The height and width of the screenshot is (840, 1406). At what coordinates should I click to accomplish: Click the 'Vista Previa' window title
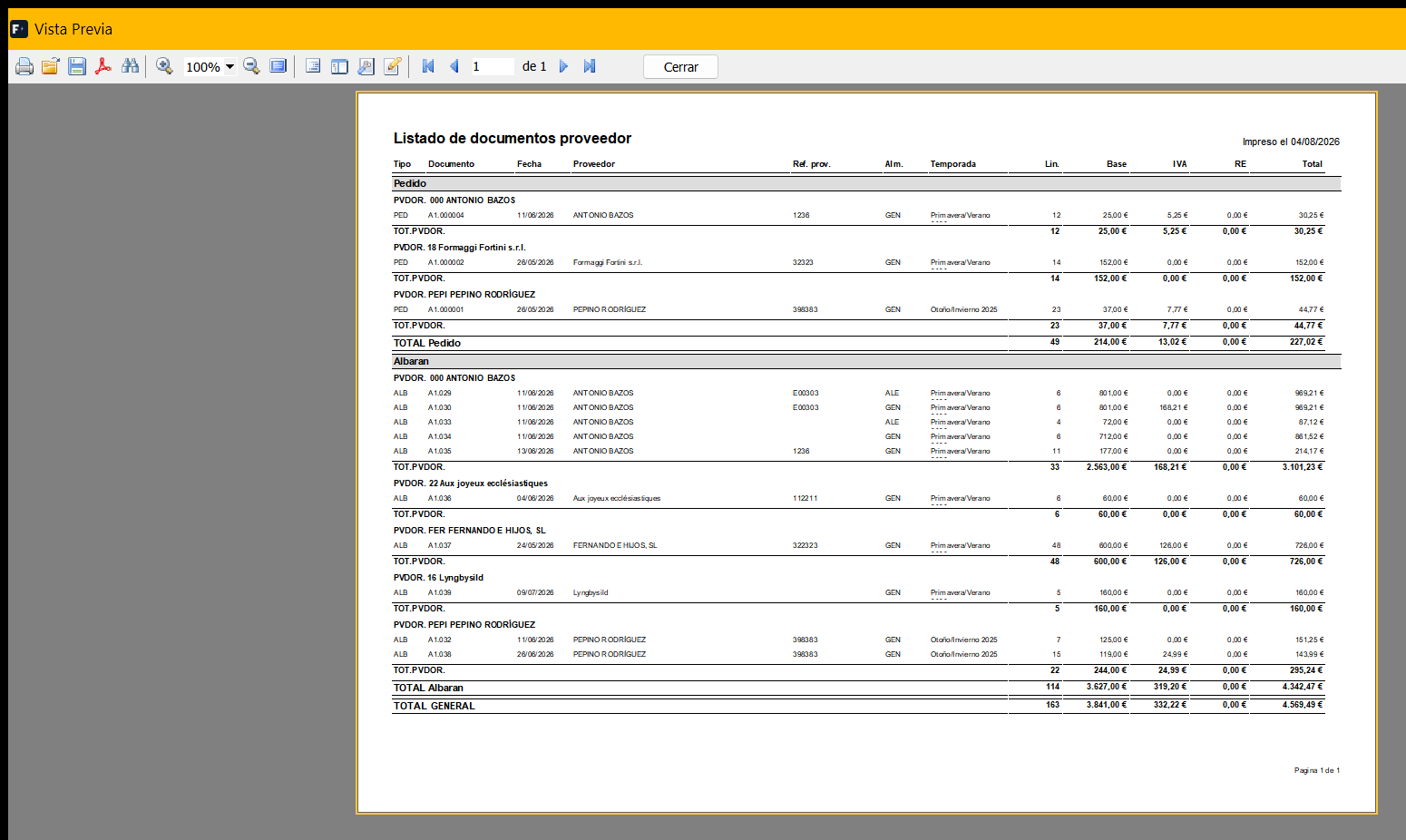(73, 29)
